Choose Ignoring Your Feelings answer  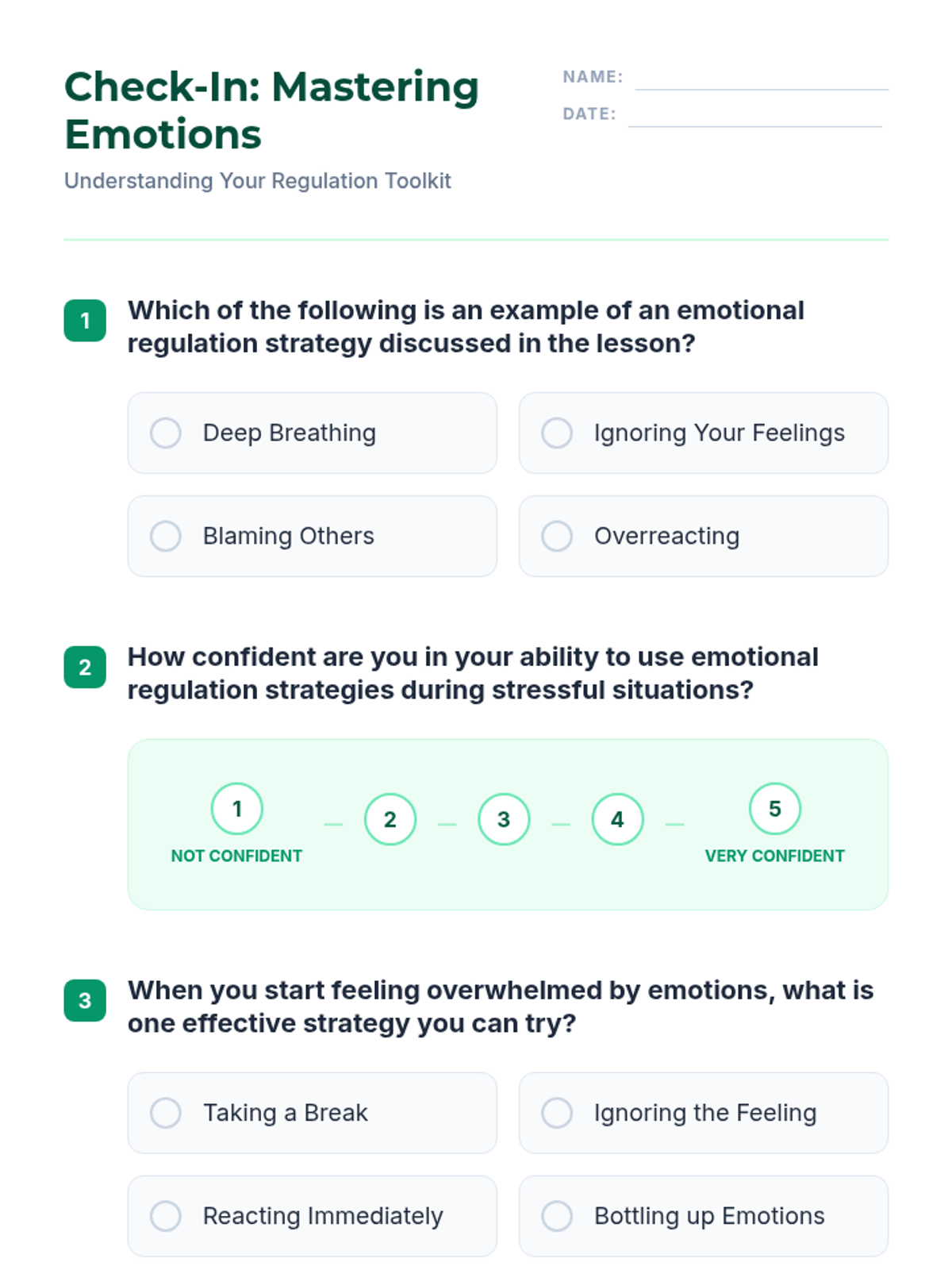pyautogui.click(x=557, y=433)
